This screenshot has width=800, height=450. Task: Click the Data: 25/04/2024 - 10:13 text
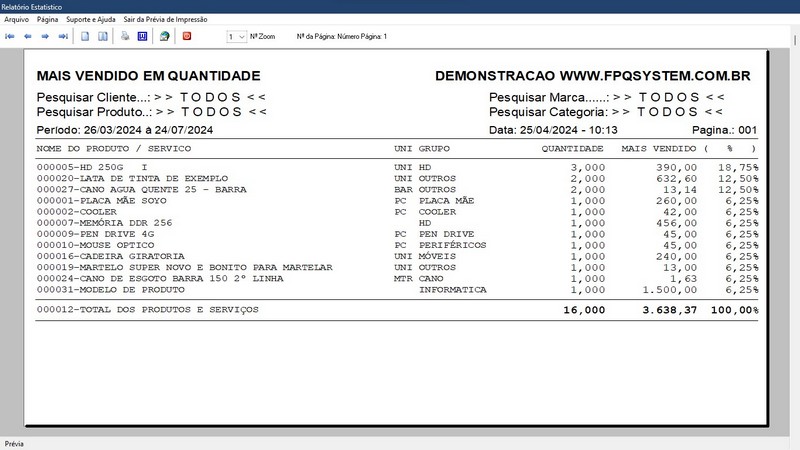coord(553,130)
